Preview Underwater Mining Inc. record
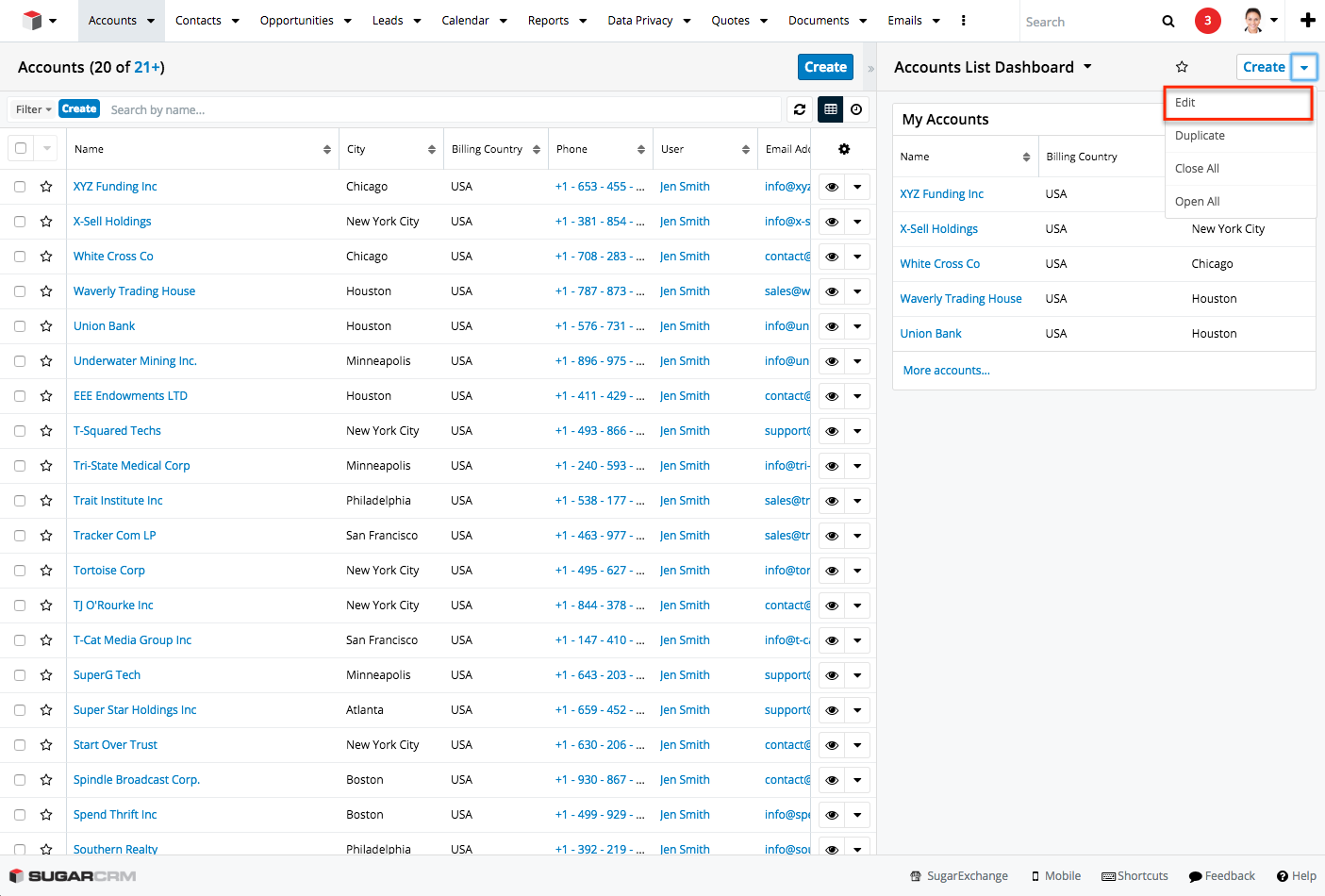This screenshot has height=896, width=1325. pyautogui.click(x=832, y=361)
